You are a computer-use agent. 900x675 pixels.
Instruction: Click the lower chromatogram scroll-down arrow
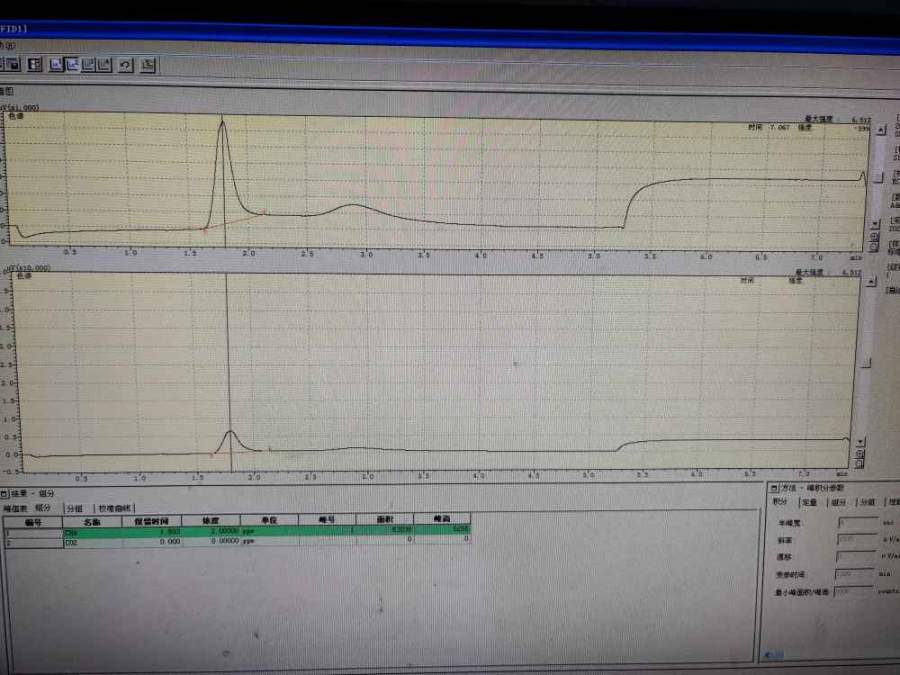(x=860, y=442)
